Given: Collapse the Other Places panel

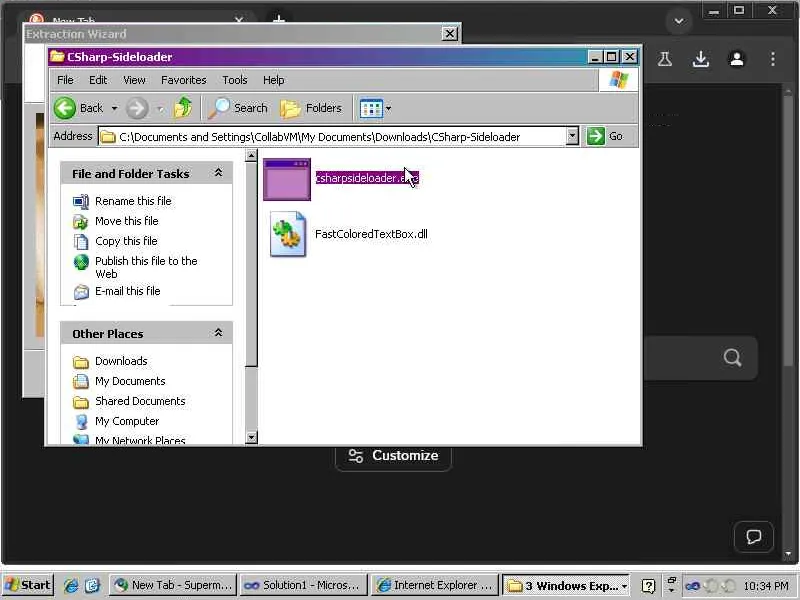Looking at the screenshot, I should [x=218, y=333].
